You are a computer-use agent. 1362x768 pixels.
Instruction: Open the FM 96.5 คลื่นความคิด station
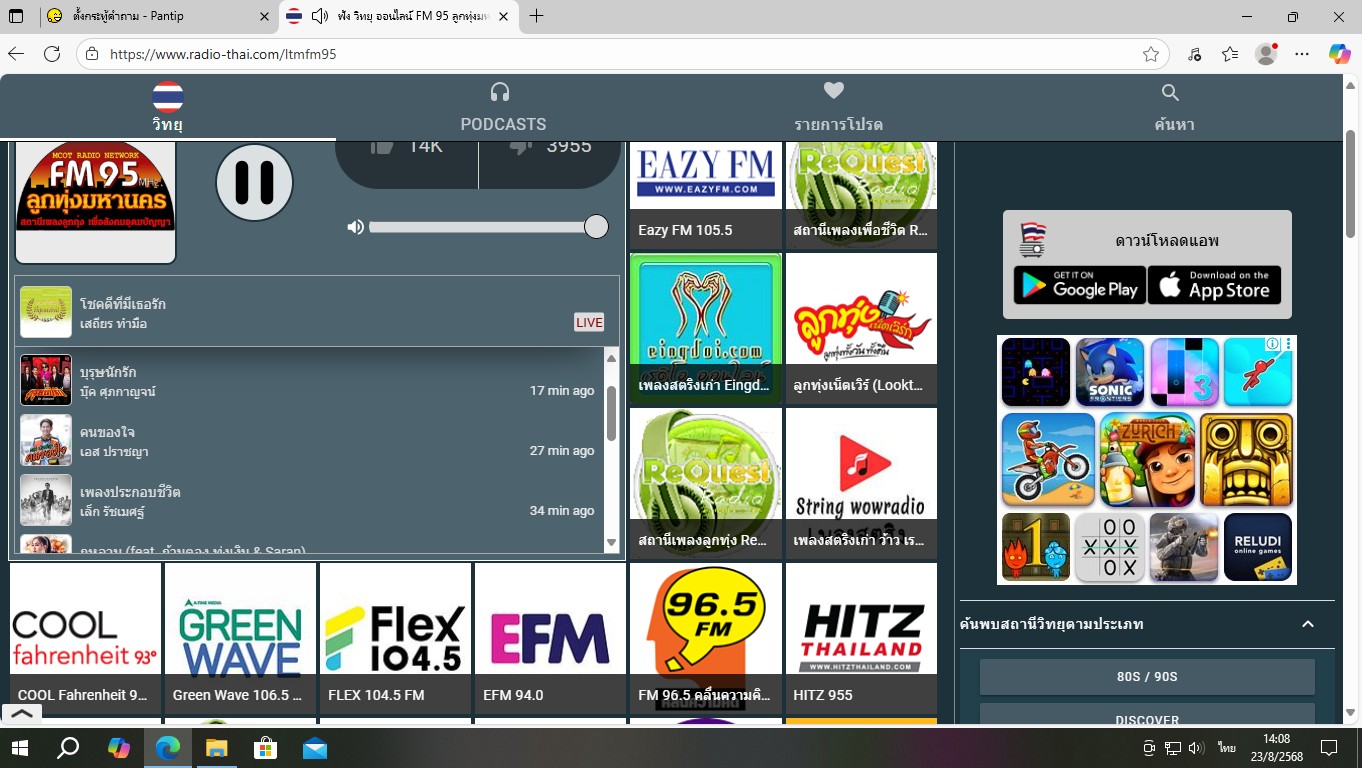click(706, 638)
